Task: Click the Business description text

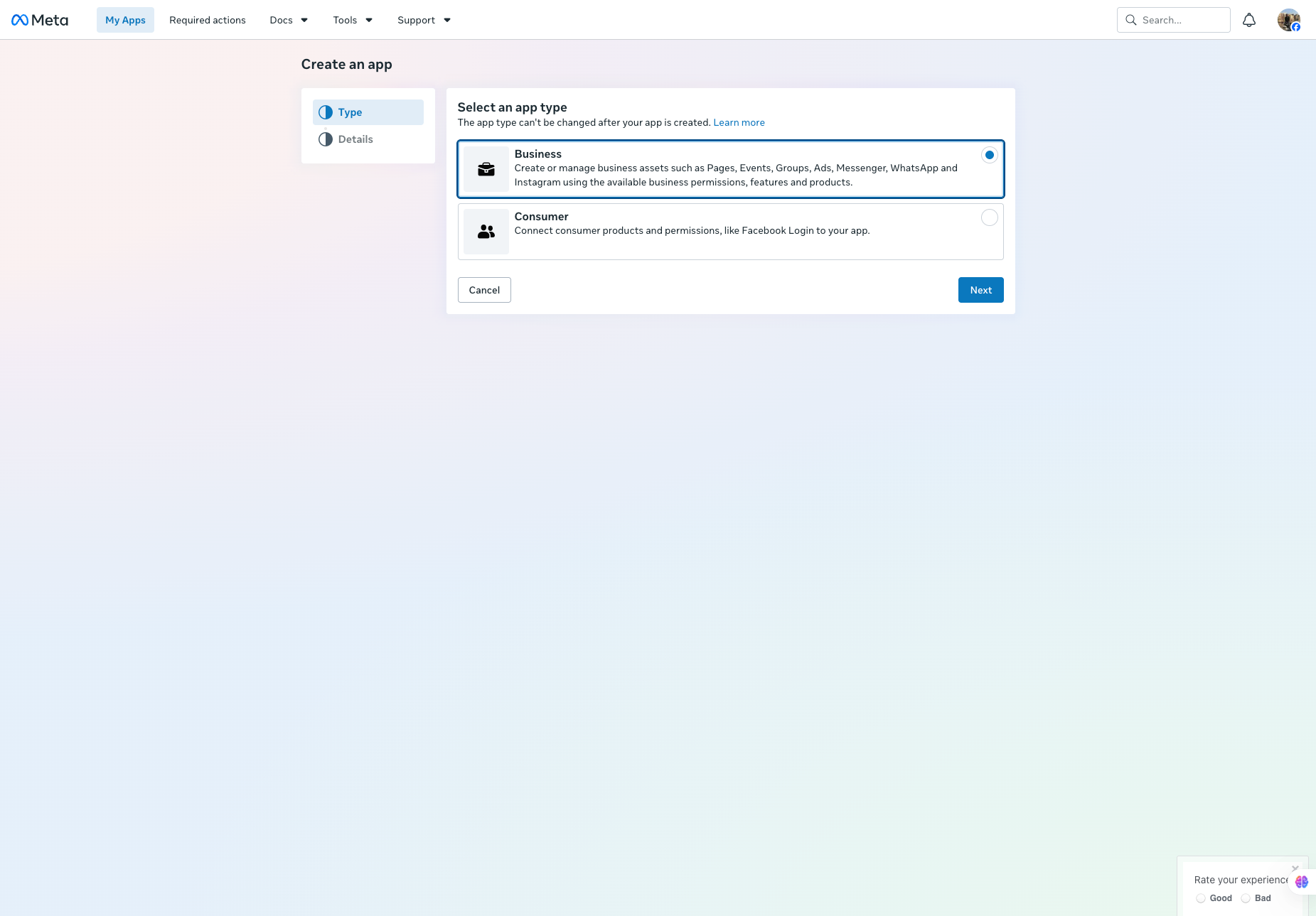Action: coord(736,175)
